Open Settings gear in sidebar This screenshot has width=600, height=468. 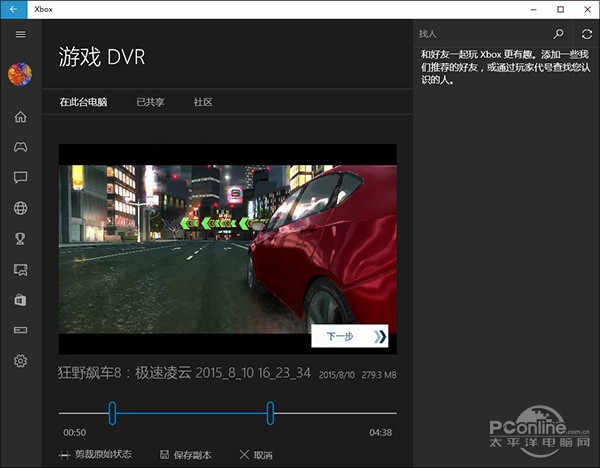(x=20, y=361)
